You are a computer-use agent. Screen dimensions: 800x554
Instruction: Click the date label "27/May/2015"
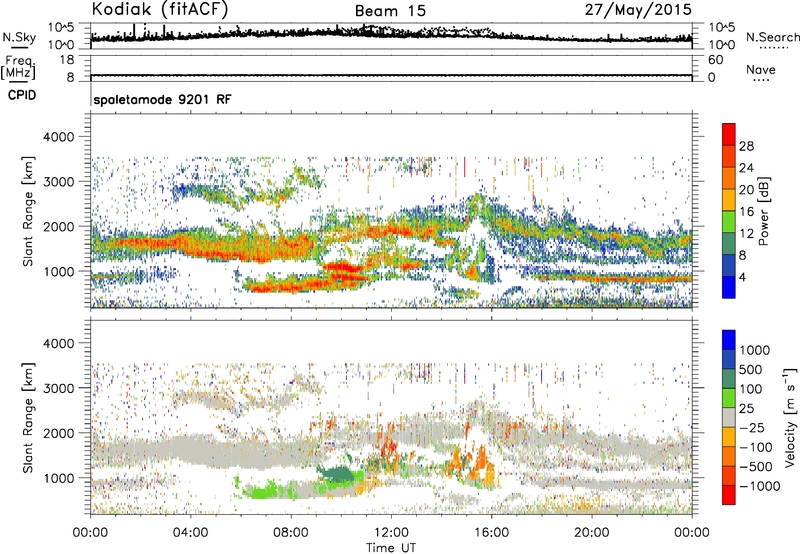[638, 9]
